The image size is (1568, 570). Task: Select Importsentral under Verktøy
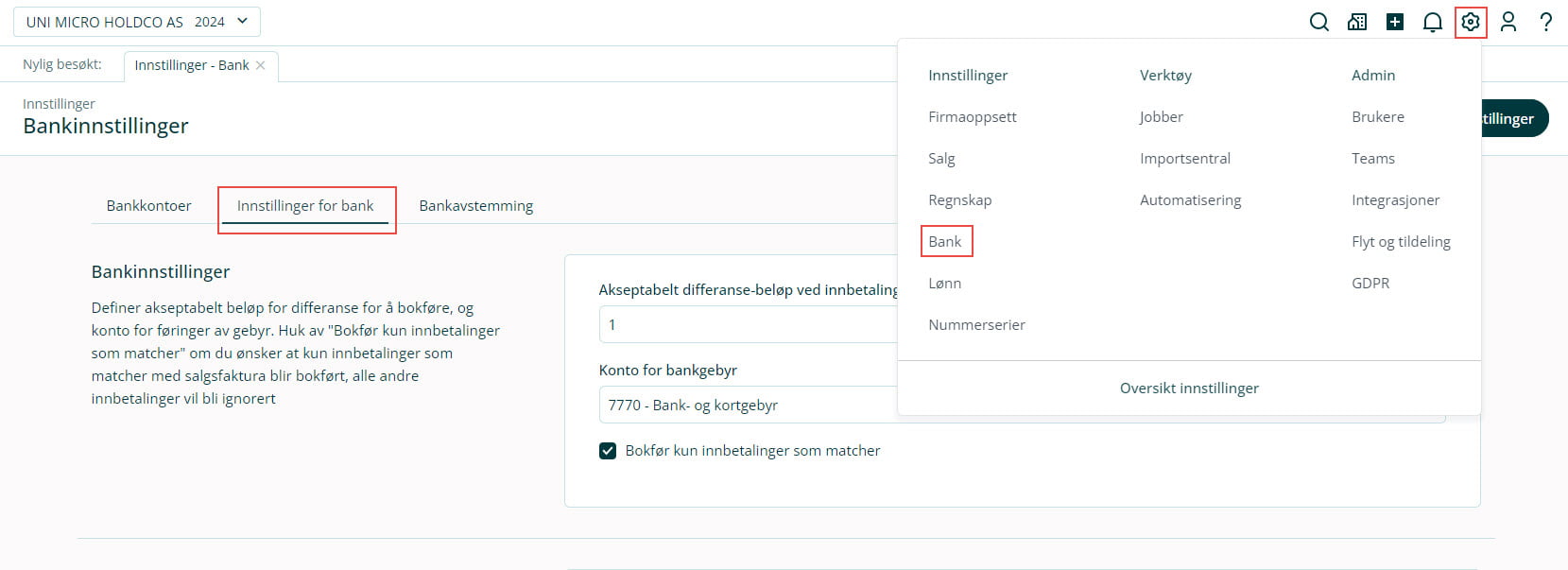tap(1184, 159)
